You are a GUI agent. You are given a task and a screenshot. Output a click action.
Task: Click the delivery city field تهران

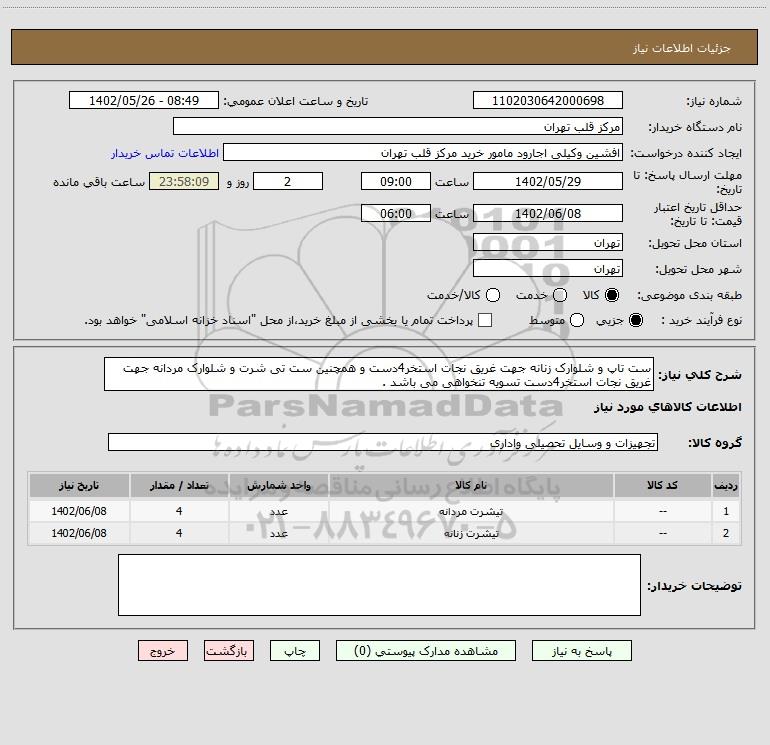[x=548, y=268]
